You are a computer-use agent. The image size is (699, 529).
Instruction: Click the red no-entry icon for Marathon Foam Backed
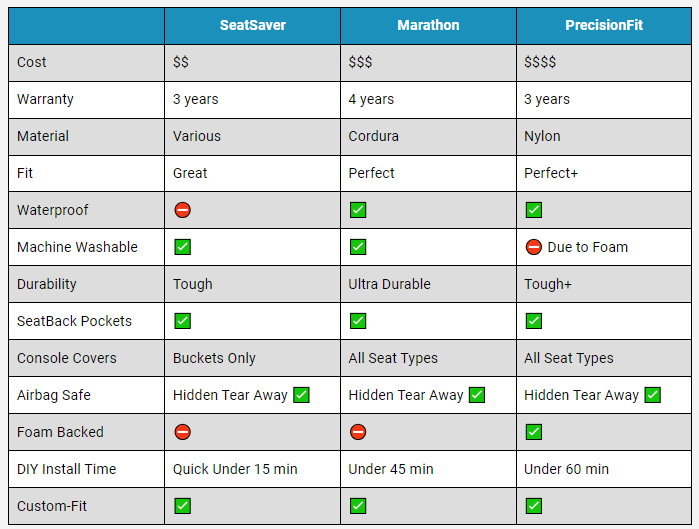click(358, 432)
